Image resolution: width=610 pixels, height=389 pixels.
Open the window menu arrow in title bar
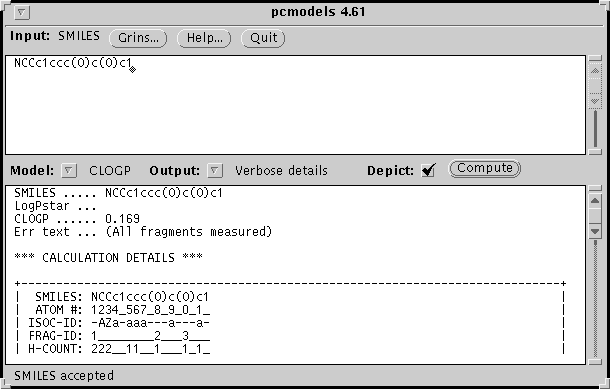21,12
